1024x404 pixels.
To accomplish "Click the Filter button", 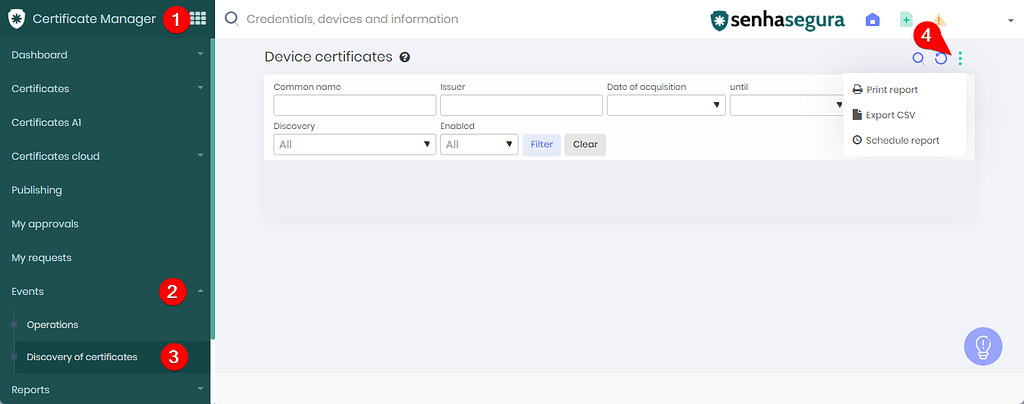I will click(x=541, y=145).
